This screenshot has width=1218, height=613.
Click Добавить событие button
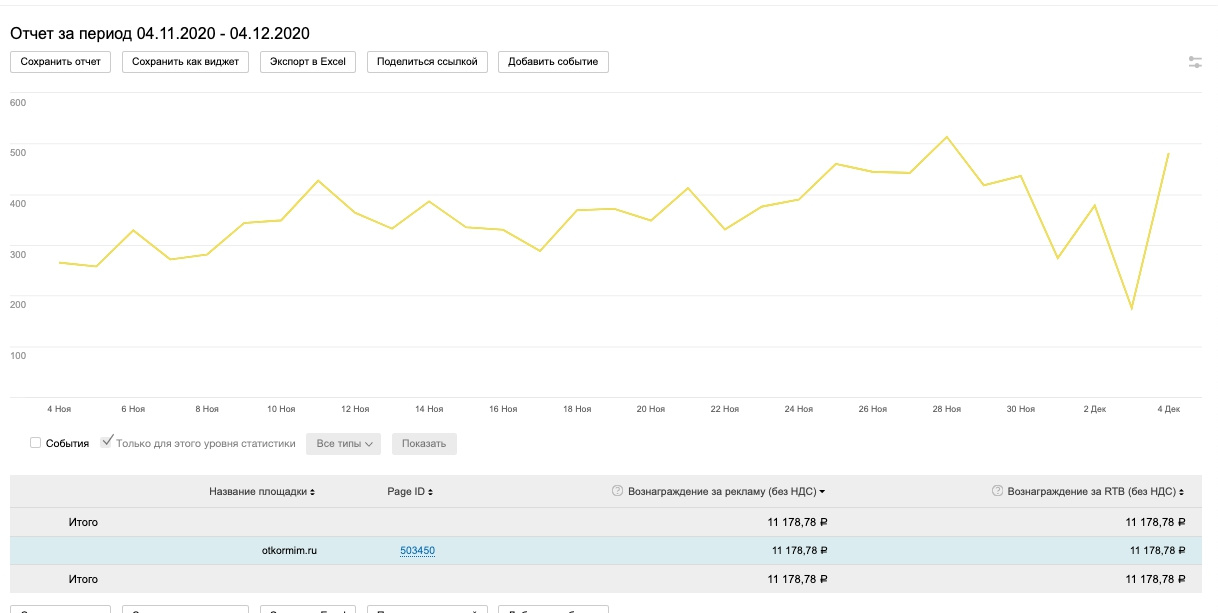(x=553, y=62)
